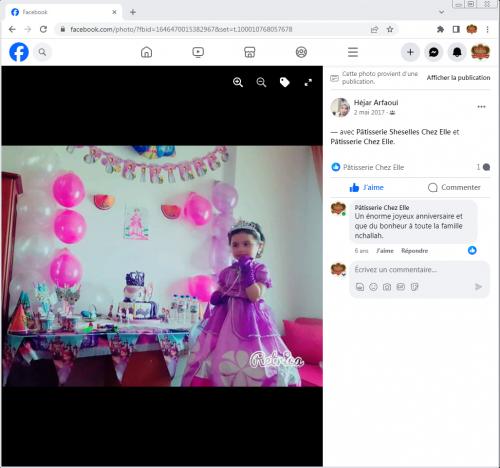The width and height of the screenshot is (500, 468).
Task: Open browser extensions puzzle icon
Action: click(440, 29)
